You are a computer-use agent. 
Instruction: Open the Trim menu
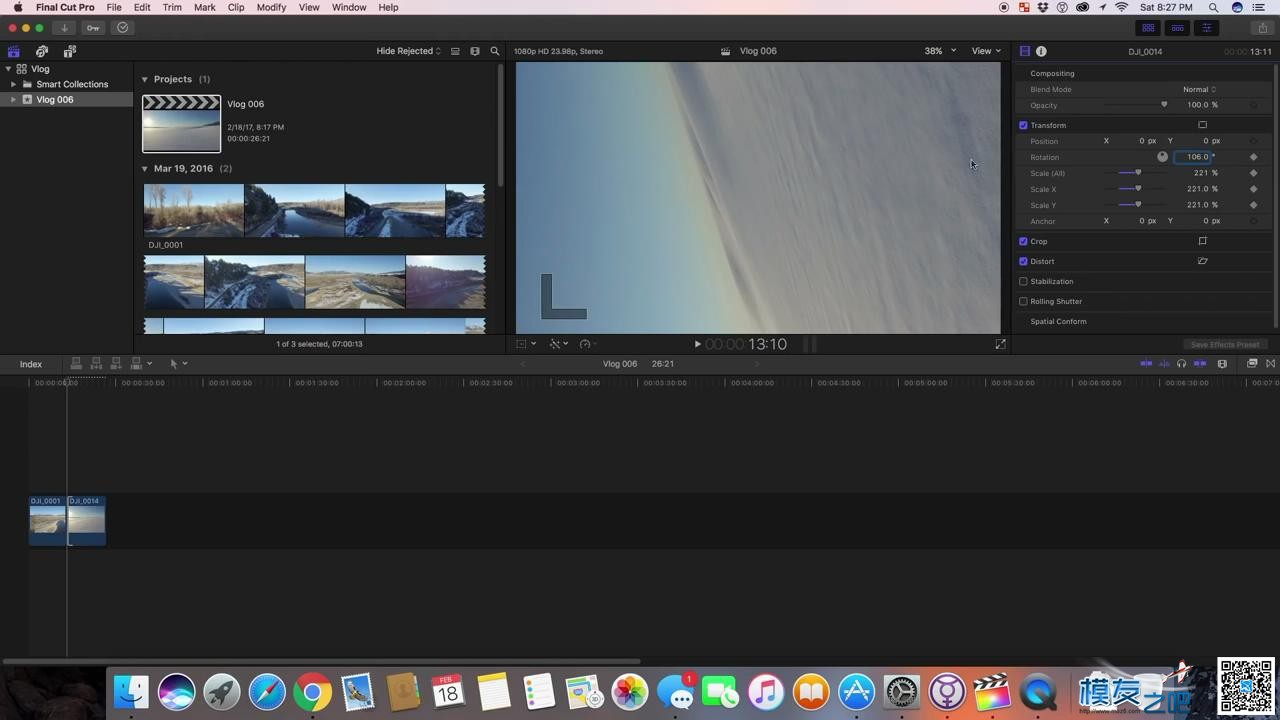(x=172, y=7)
